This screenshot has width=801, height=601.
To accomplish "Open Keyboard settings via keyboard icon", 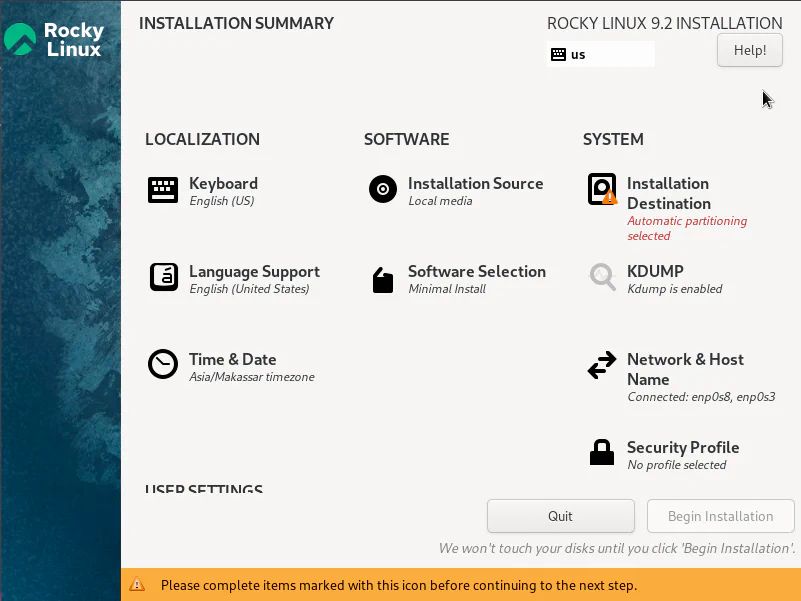I will coord(163,190).
